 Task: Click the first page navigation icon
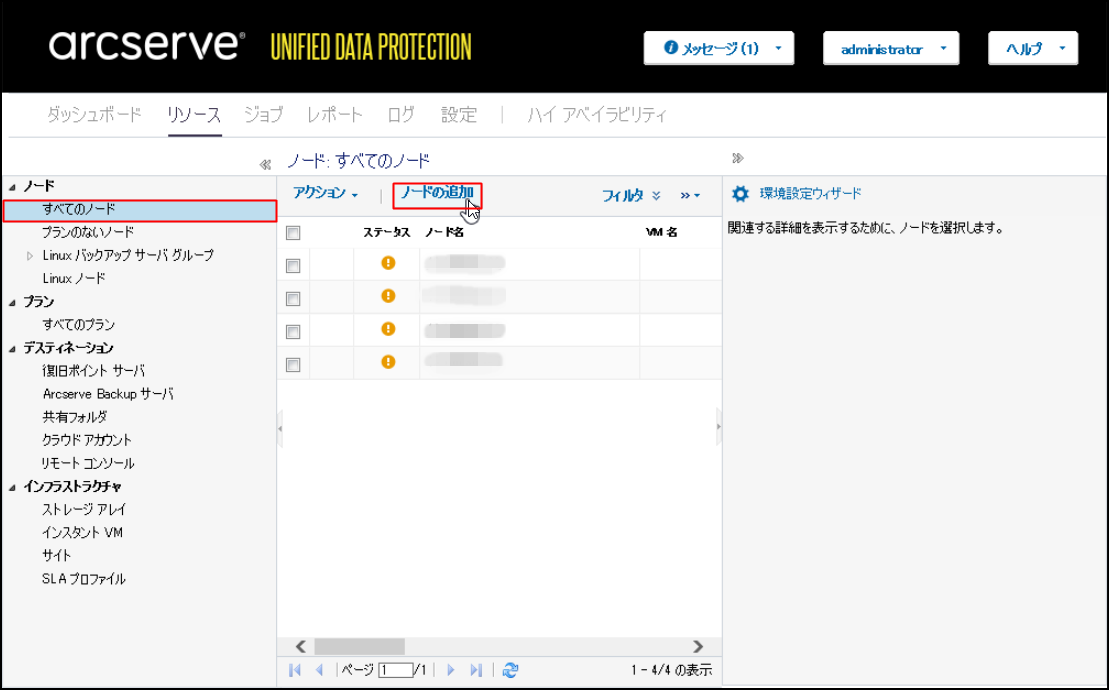coord(295,670)
